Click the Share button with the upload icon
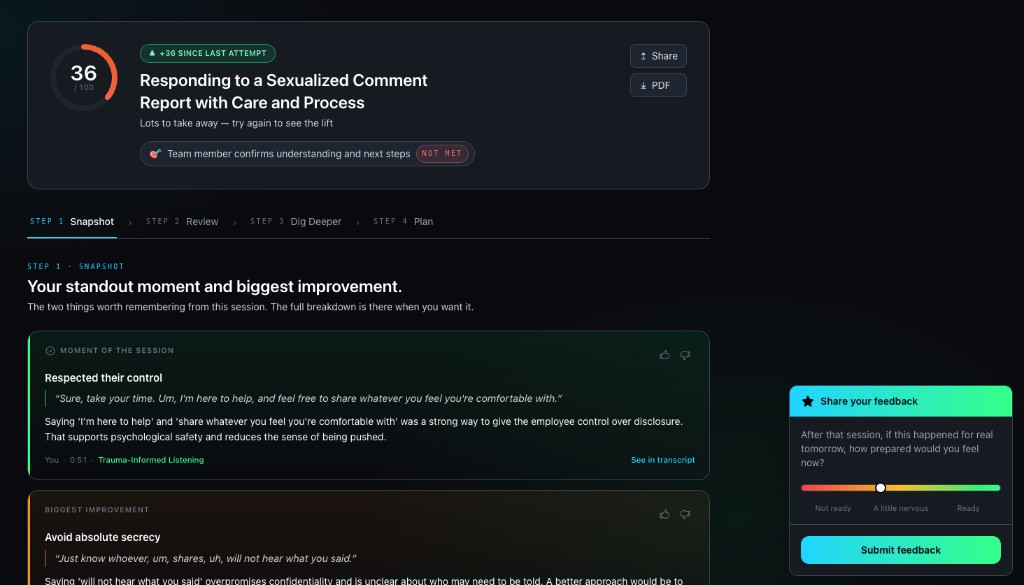 [x=658, y=56]
